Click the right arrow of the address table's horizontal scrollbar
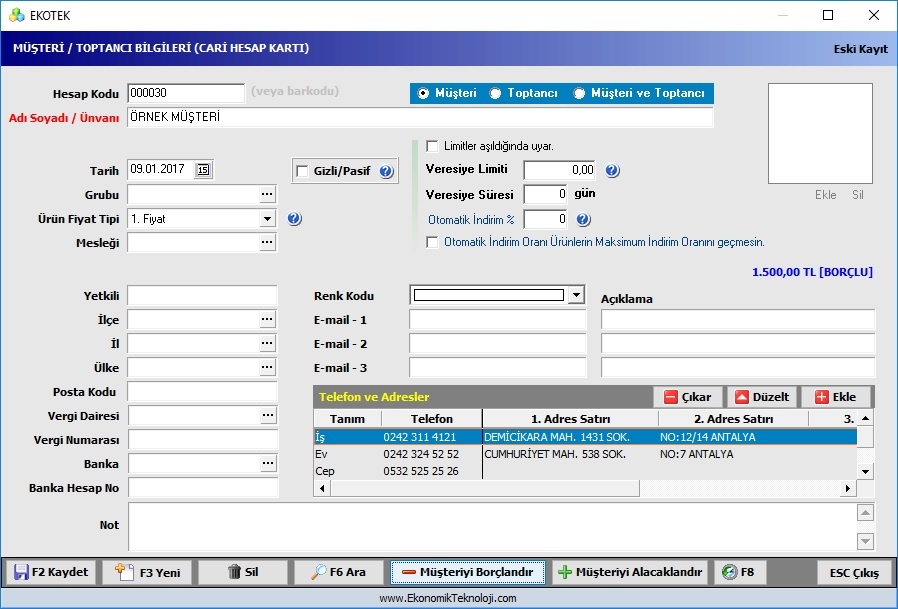898x609 pixels. tap(848, 489)
